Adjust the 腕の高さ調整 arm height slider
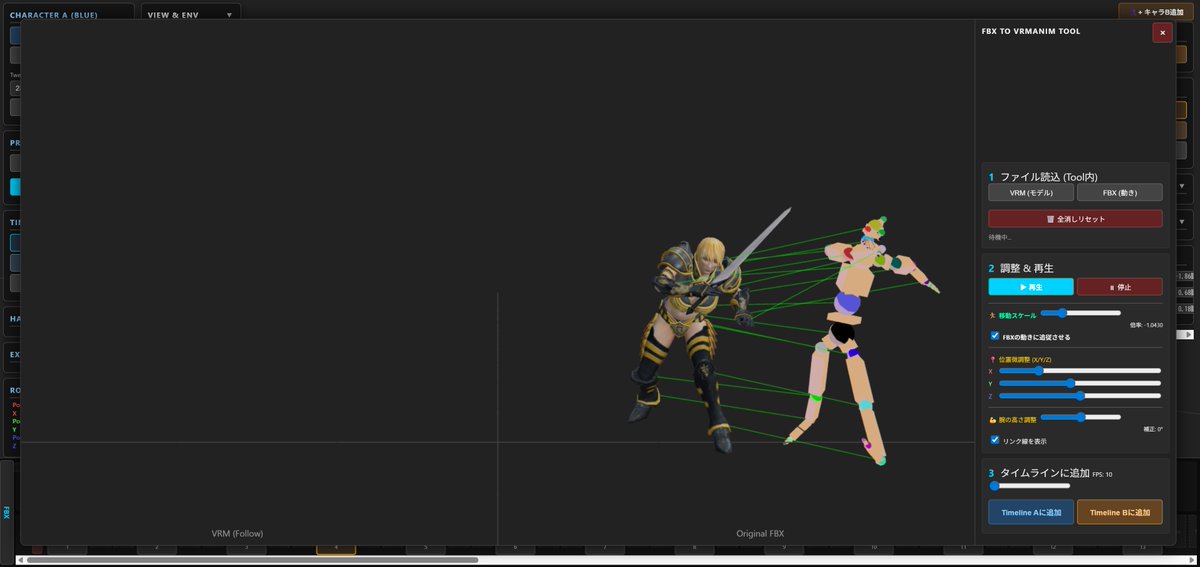Image resolution: width=1200 pixels, height=567 pixels. point(1081,417)
